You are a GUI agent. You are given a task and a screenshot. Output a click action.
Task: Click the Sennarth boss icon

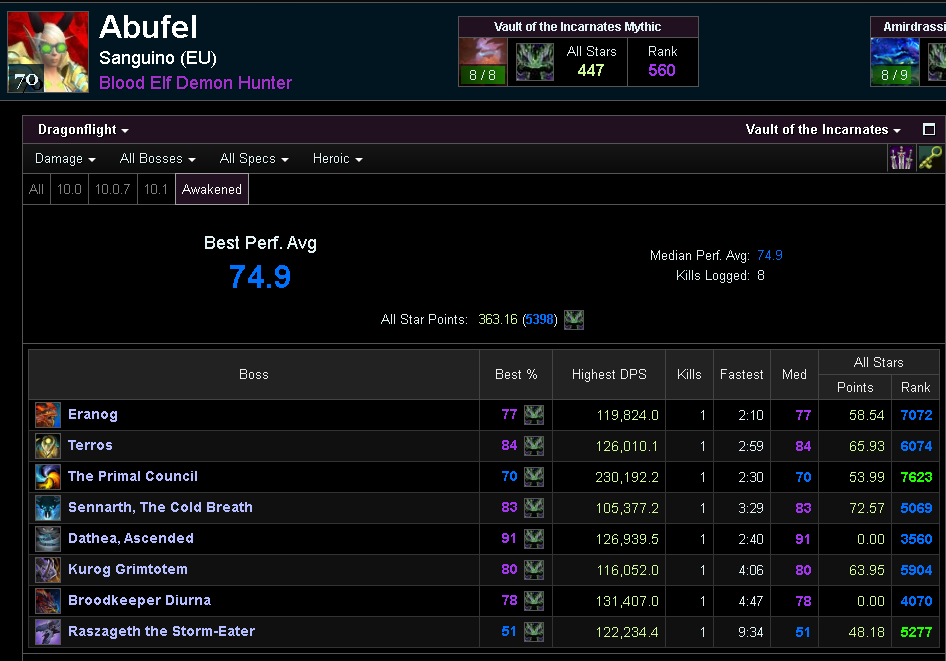click(x=48, y=508)
